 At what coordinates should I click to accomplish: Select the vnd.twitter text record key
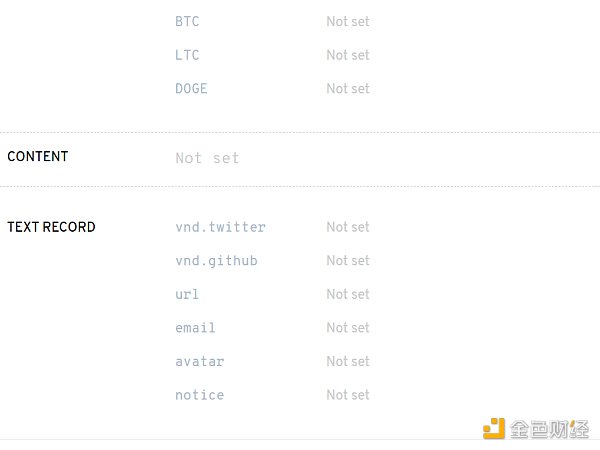click(220, 227)
